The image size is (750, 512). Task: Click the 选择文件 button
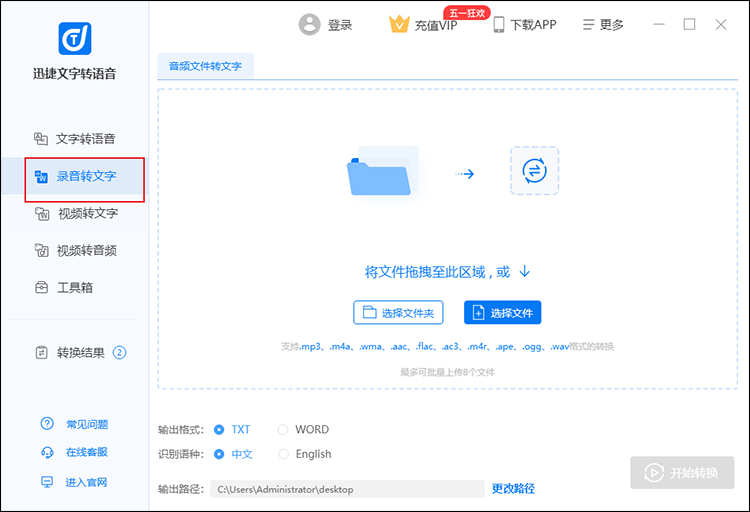[x=503, y=312]
